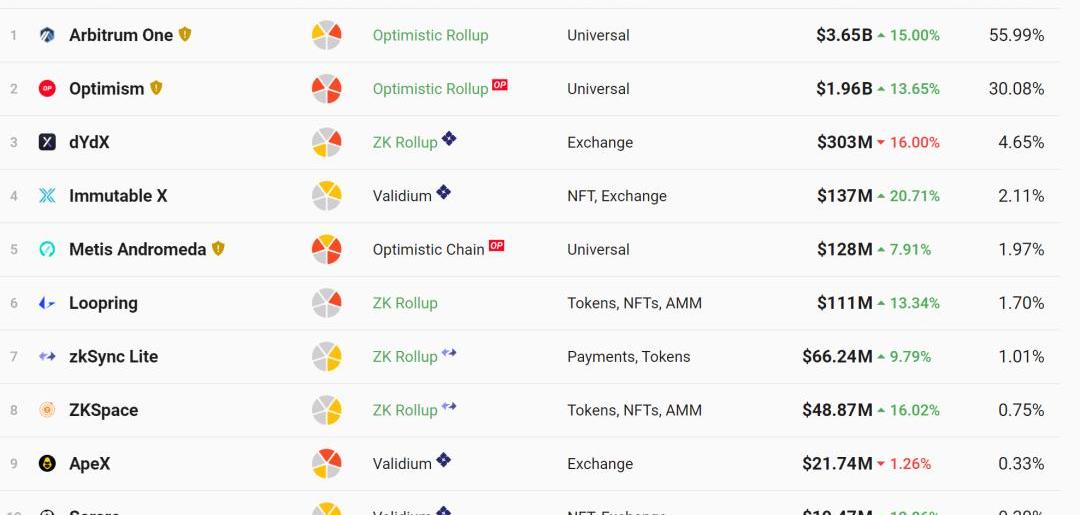Open the Arbitrum One risk pie chart
The image size is (1080, 515).
[x=327, y=35]
